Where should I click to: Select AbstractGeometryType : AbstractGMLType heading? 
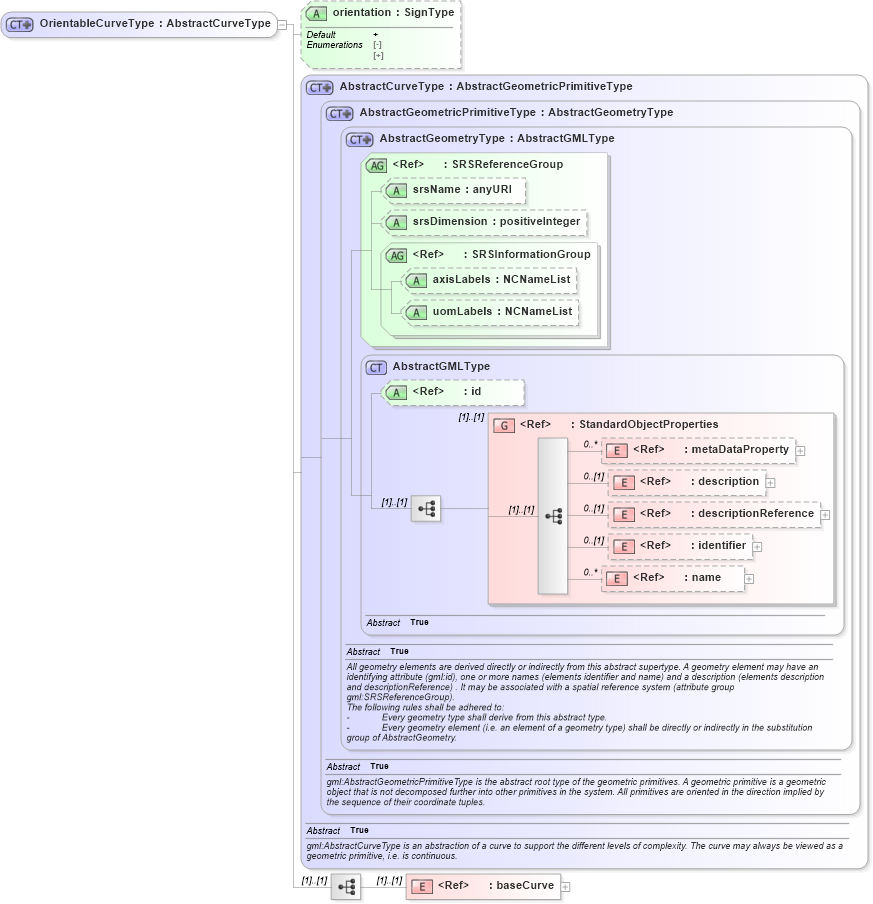(x=497, y=138)
